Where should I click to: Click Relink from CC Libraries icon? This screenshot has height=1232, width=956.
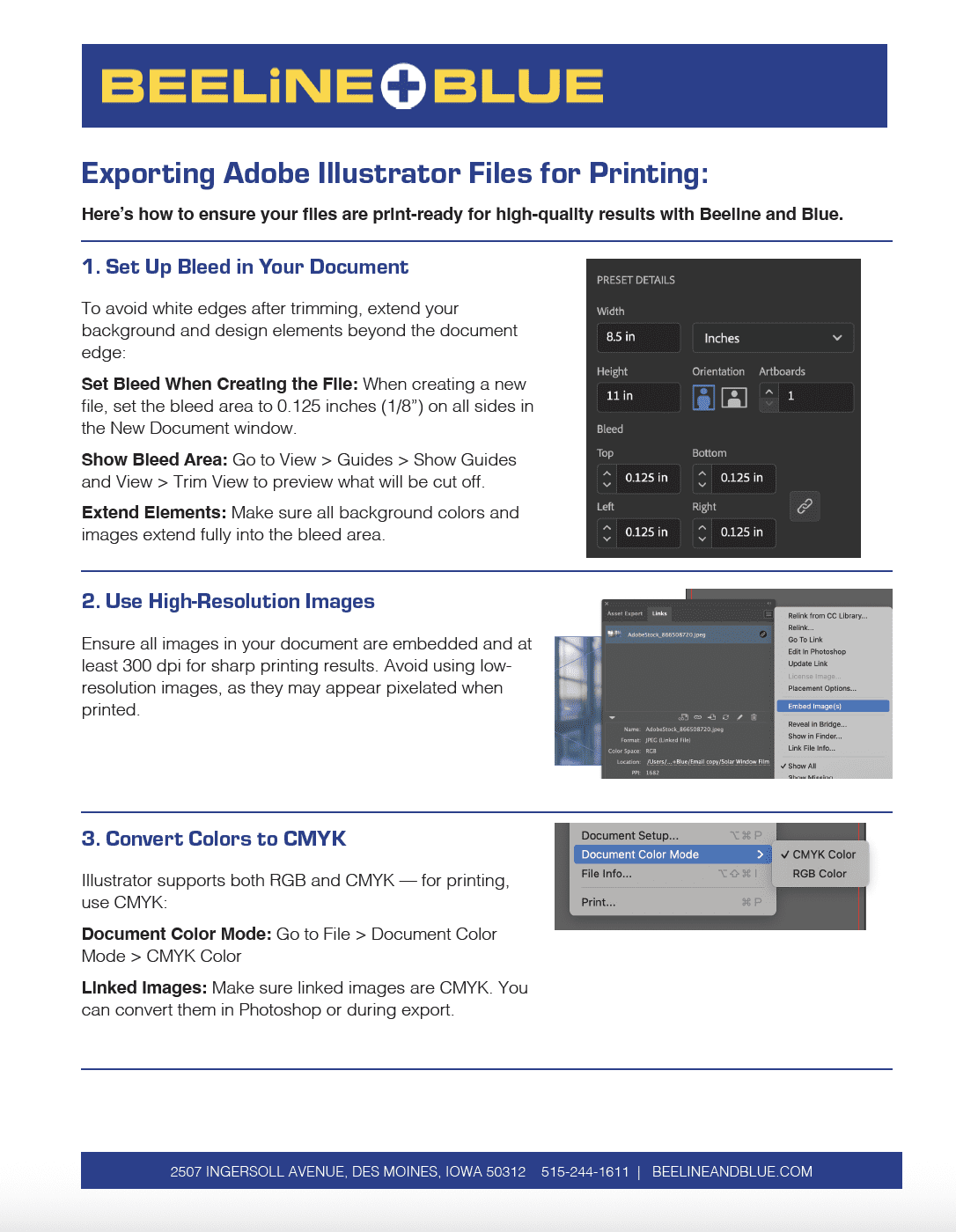coord(684,717)
